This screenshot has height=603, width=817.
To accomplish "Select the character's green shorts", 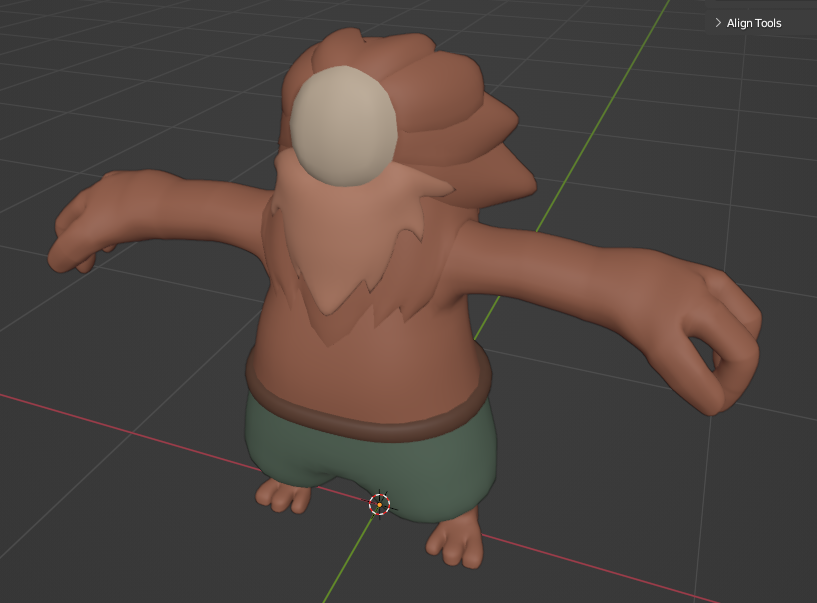I will pyautogui.click(x=370, y=460).
